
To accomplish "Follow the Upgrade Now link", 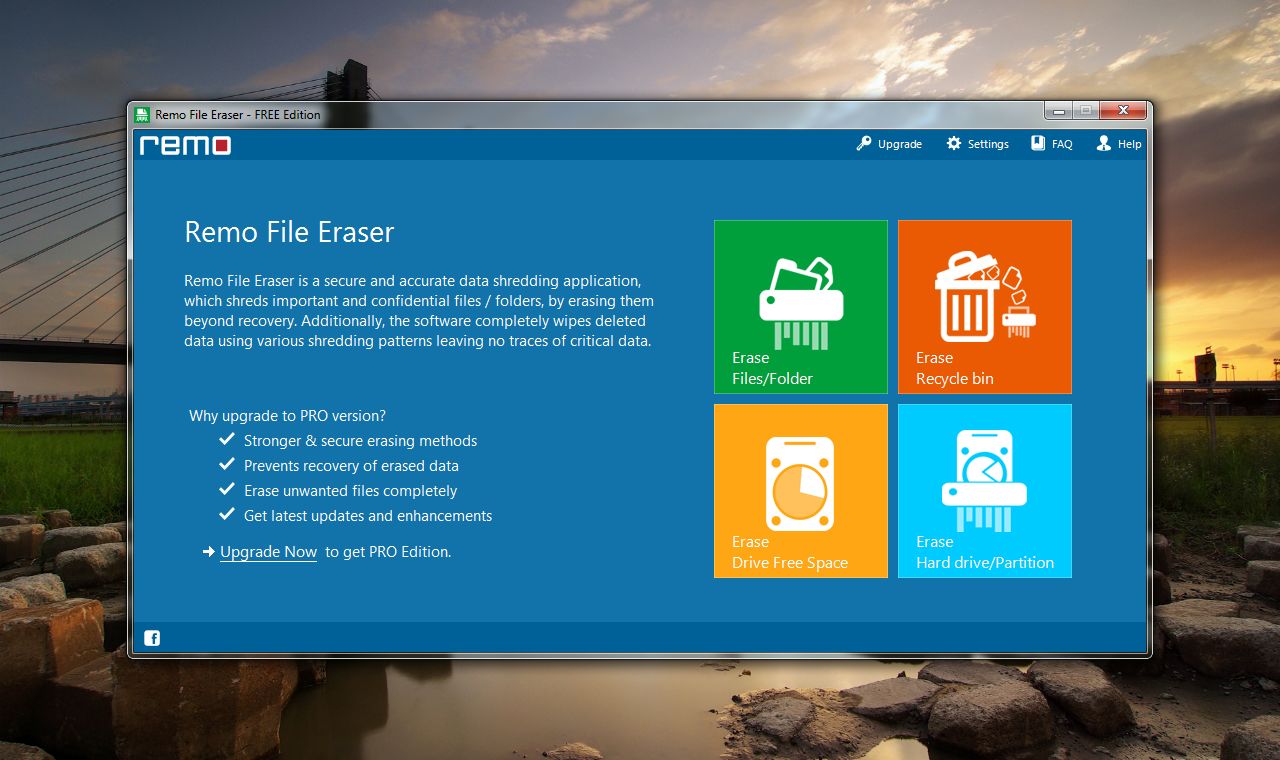I will click(x=268, y=552).
